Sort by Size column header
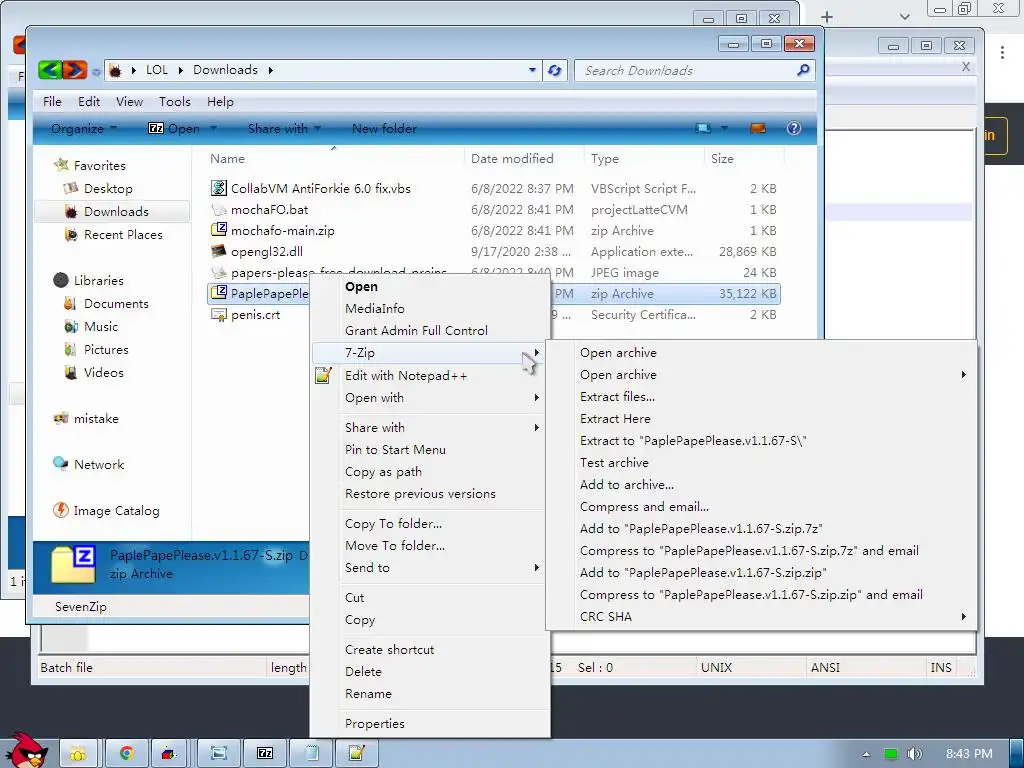The image size is (1024, 768). (722, 159)
